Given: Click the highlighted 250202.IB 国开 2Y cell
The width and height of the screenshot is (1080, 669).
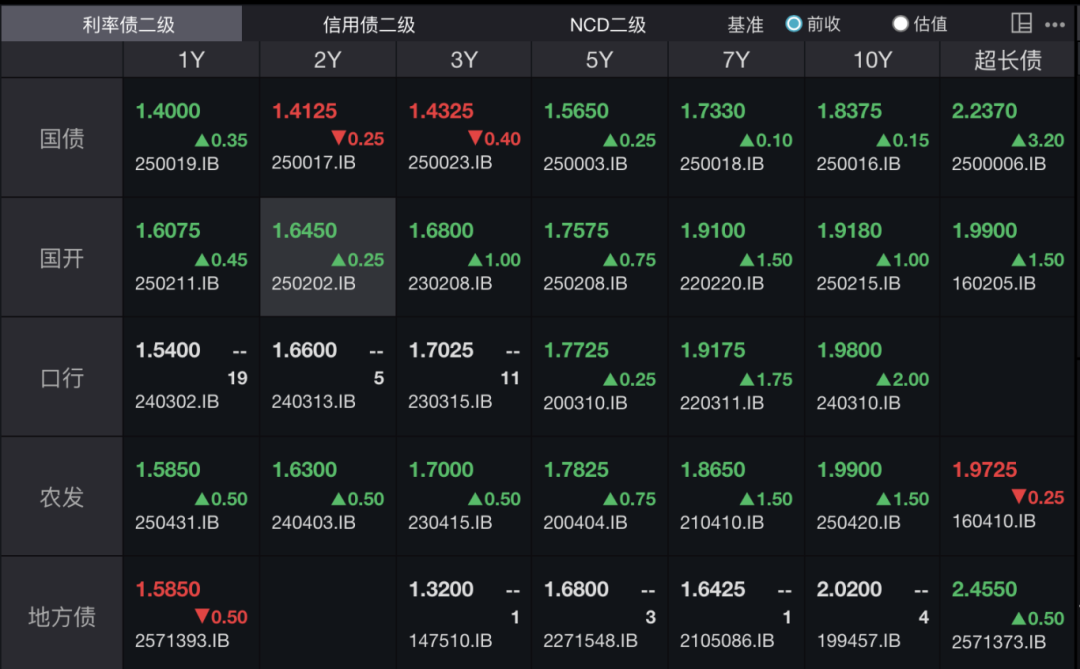Looking at the screenshot, I should click(x=328, y=257).
